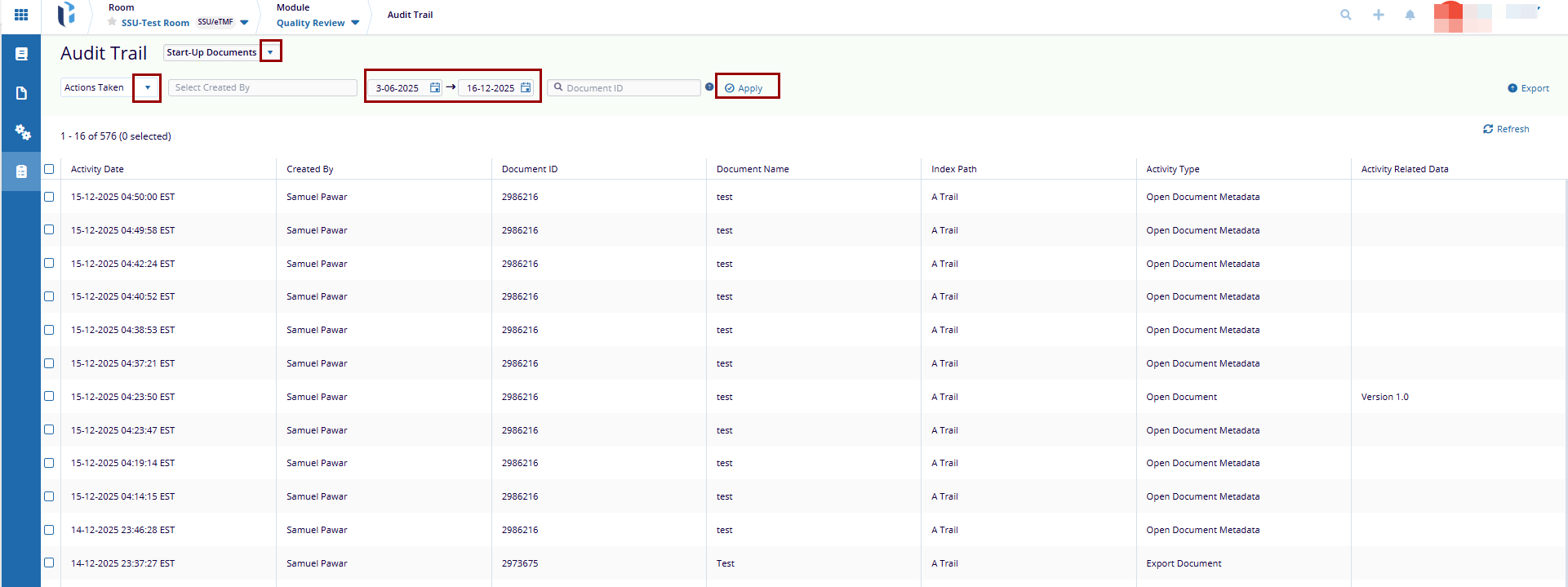Image resolution: width=1568 pixels, height=587 pixels.
Task: Click the Activity Date column header
Action: pos(97,169)
